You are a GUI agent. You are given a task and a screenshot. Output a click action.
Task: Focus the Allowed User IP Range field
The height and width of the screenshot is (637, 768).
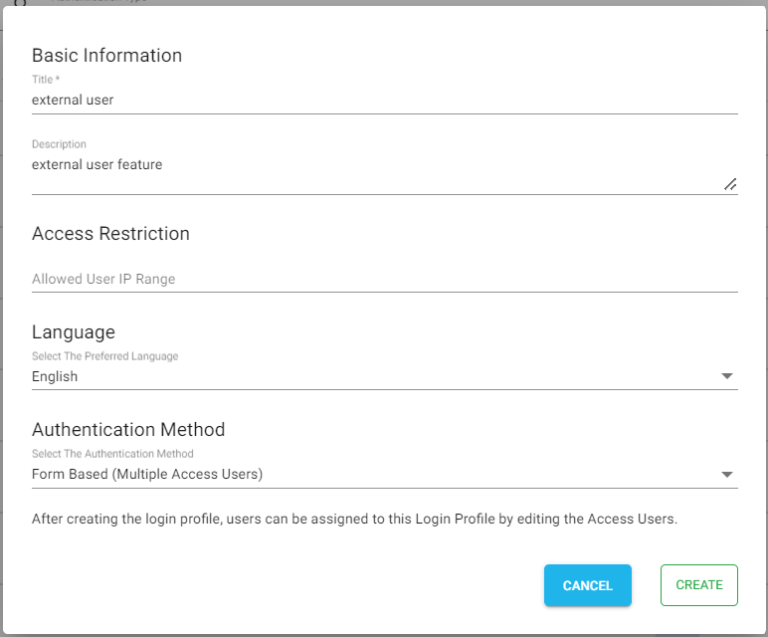[384, 279]
